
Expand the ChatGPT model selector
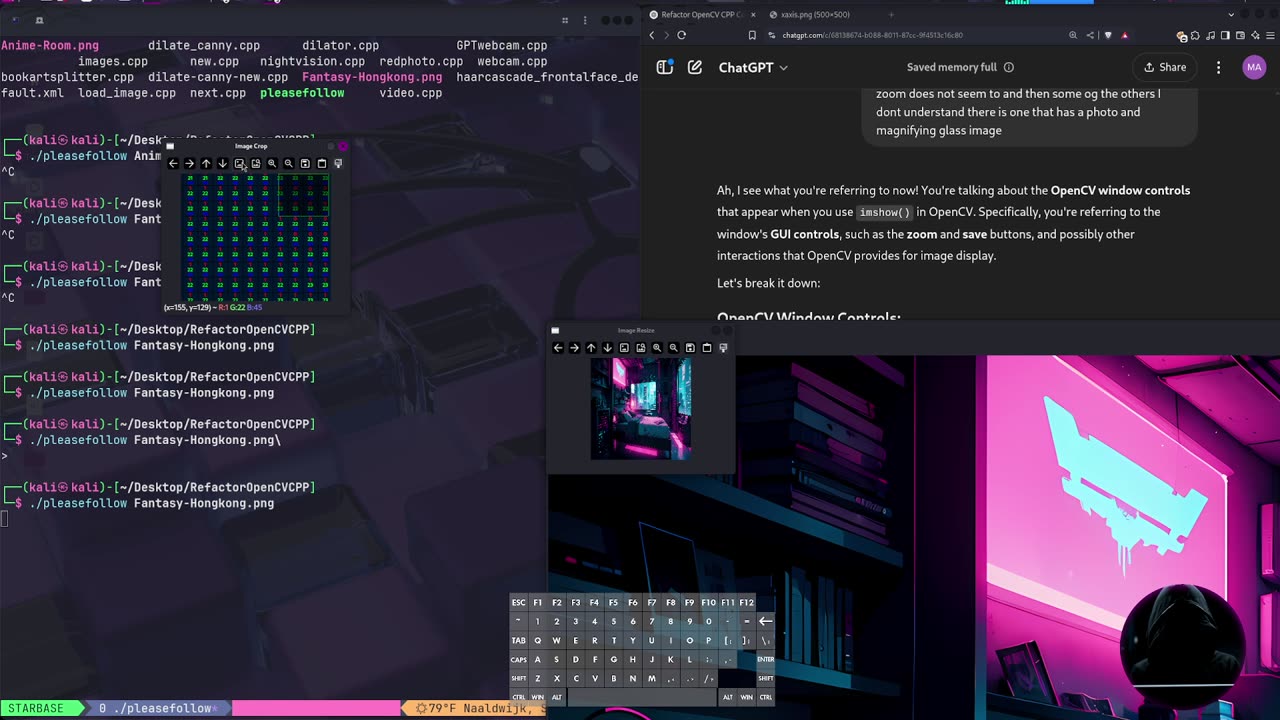pos(753,67)
